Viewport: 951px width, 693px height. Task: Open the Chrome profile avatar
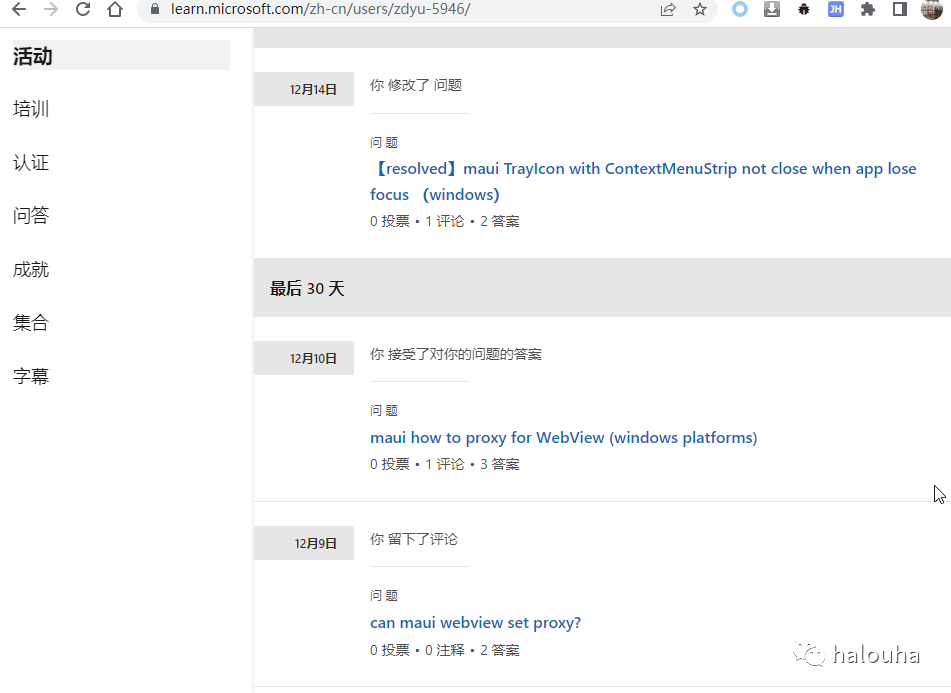point(932,9)
